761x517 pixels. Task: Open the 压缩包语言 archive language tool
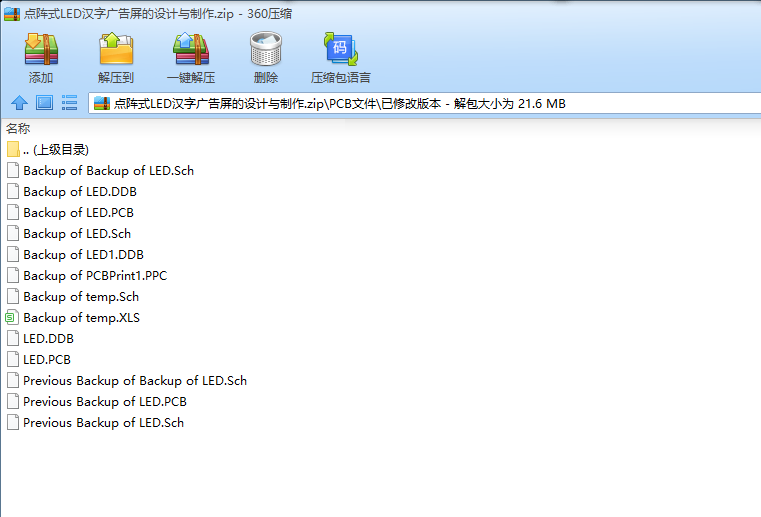341,49
